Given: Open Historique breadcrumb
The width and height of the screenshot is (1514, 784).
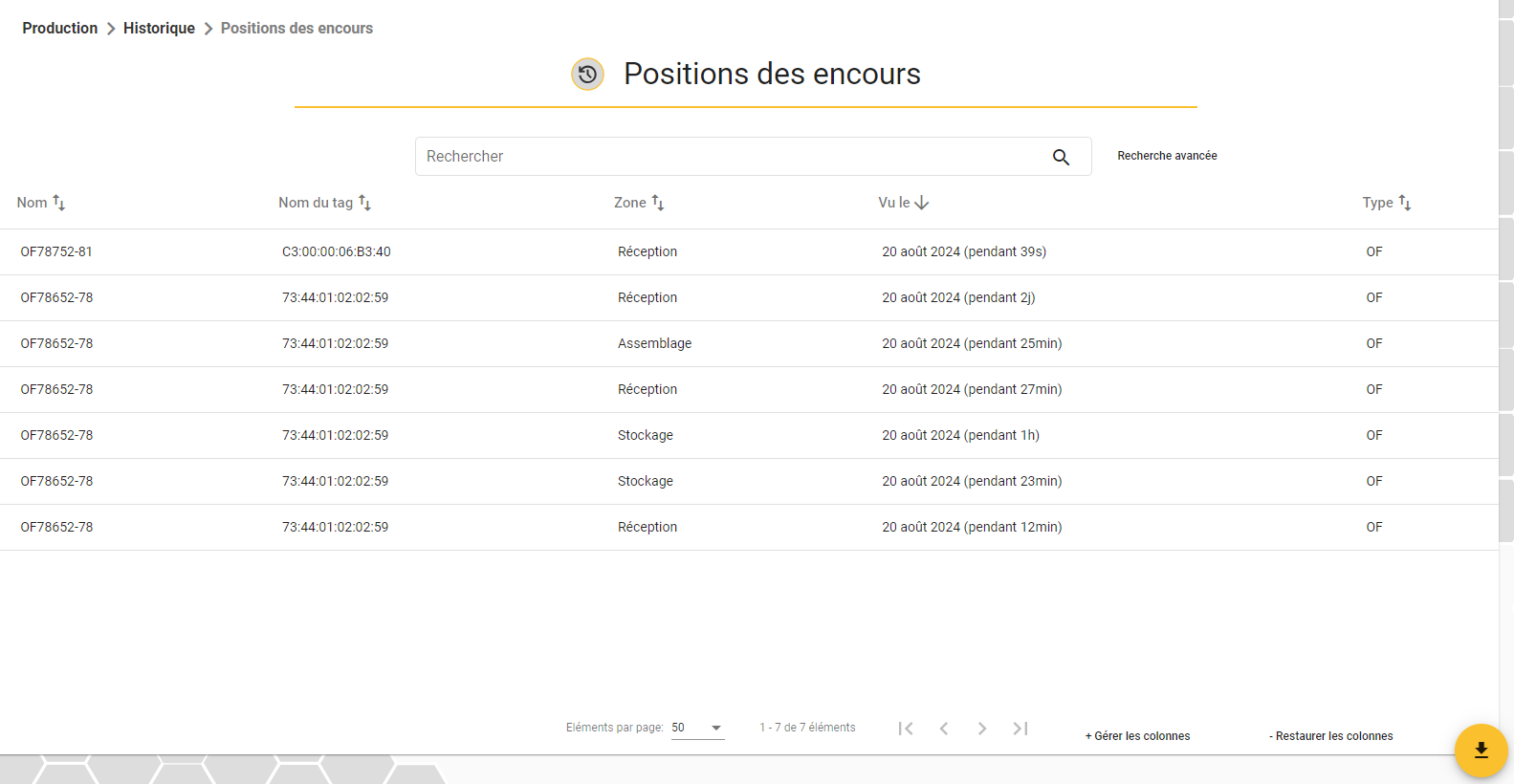Looking at the screenshot, I should tap(159, 29).
